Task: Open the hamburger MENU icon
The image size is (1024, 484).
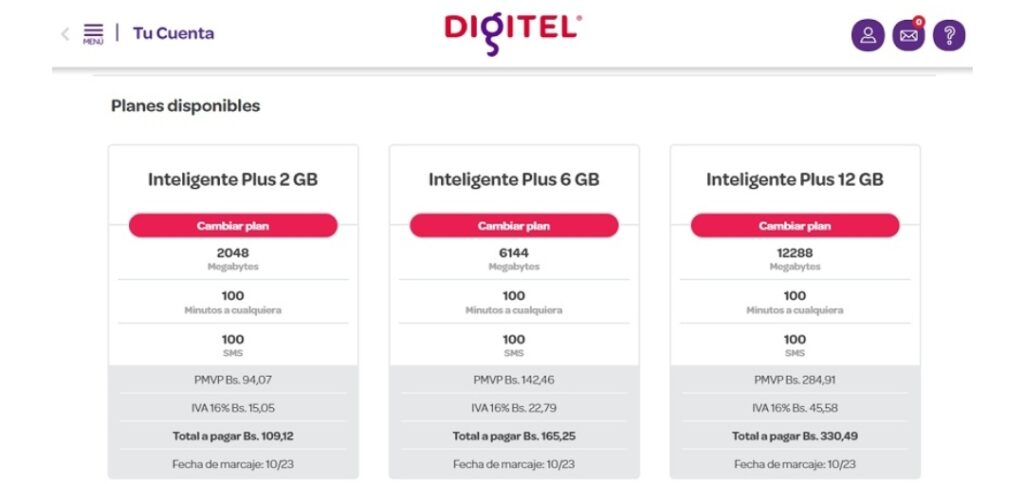Action: coord(93,34)
